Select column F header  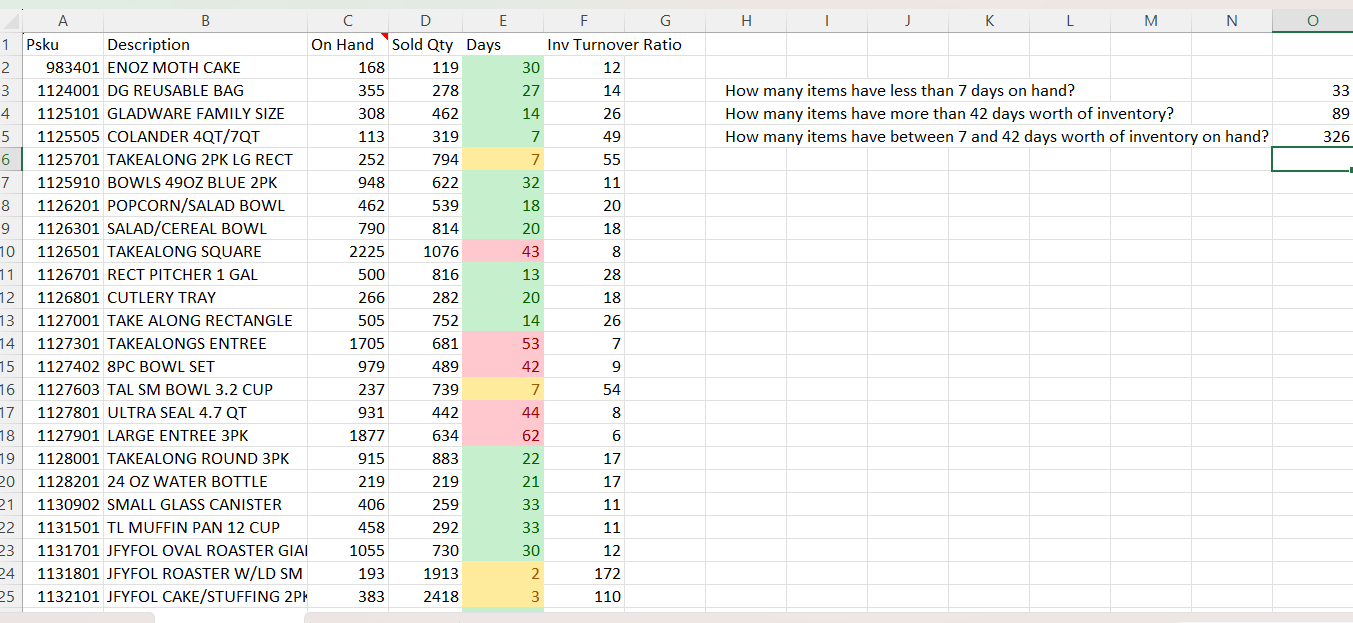pos(584,21)
